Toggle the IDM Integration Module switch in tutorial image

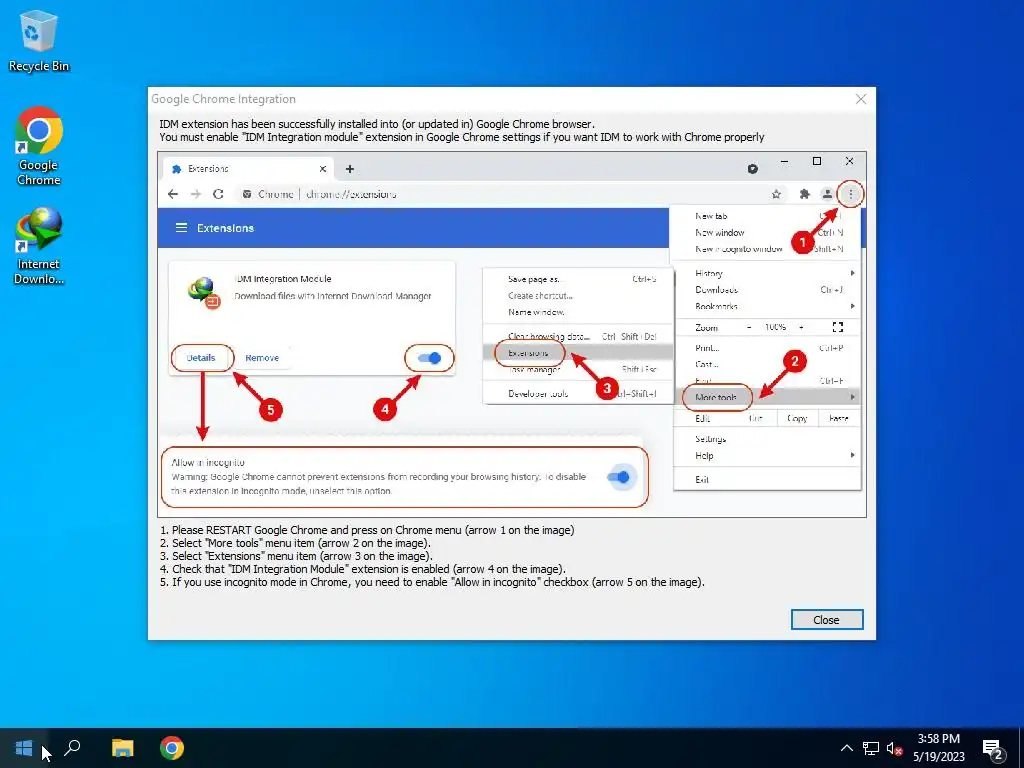(430, 358)
